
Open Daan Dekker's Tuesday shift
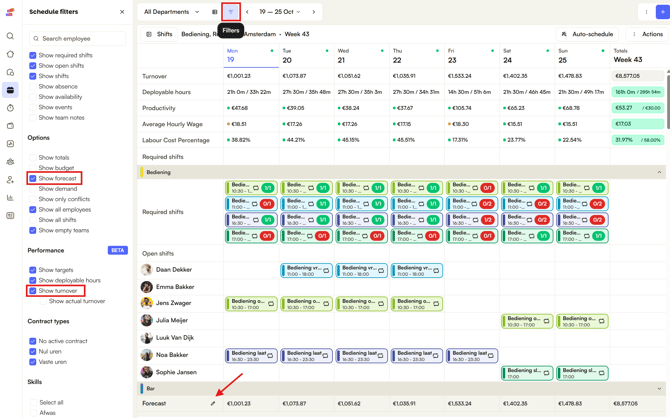[x=306, y=271]
